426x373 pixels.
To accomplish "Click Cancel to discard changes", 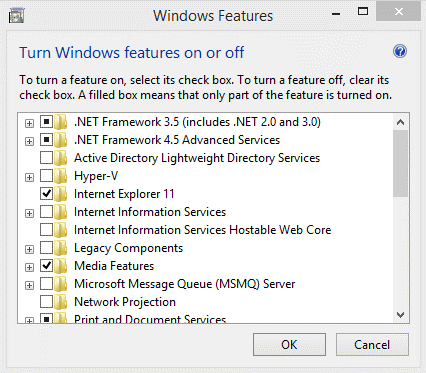I will pyautogui.click(x=372, y=345).
